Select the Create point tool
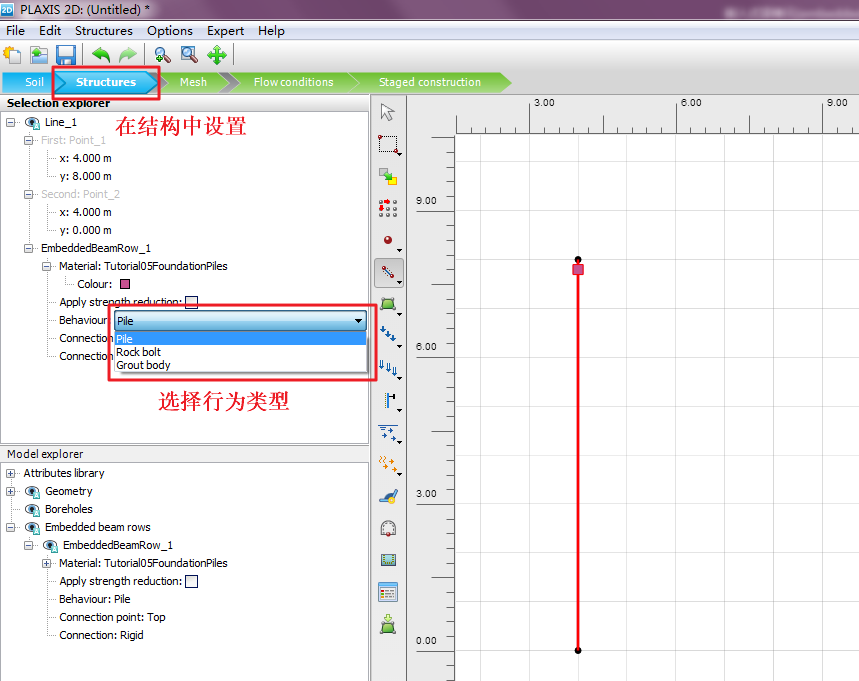This screenshot has height=681, width=859. [x=389, y=241]
